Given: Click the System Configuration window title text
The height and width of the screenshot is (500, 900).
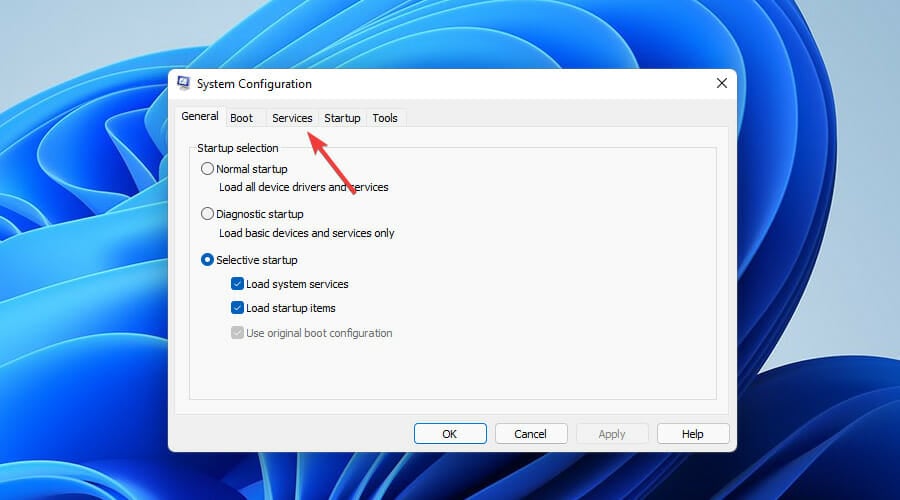Looking at the screenshot, I should tap(254, 84).
